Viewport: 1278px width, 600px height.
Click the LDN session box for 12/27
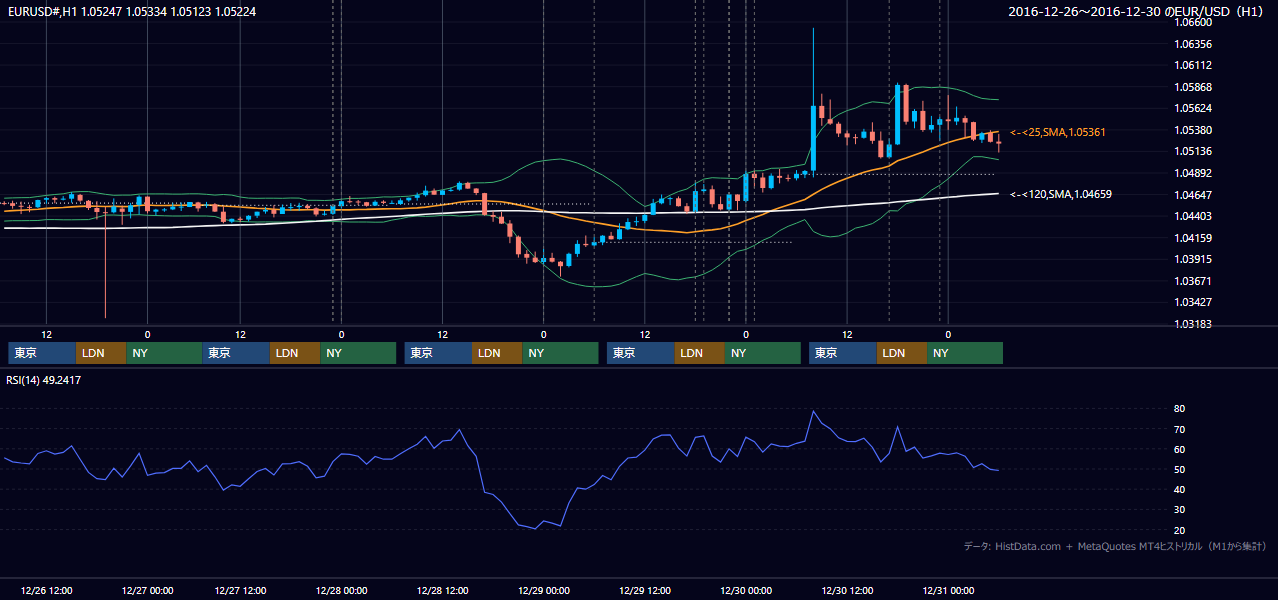point(295,353)
